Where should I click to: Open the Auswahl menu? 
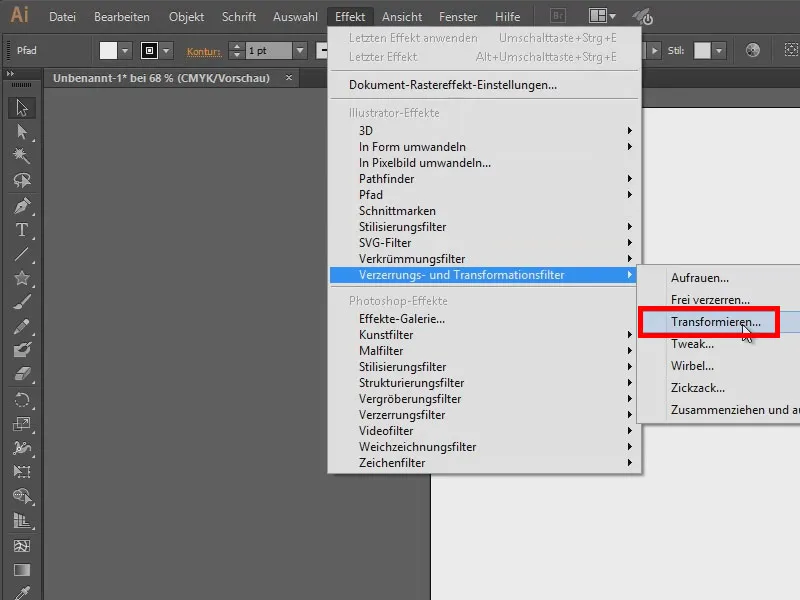295,17
